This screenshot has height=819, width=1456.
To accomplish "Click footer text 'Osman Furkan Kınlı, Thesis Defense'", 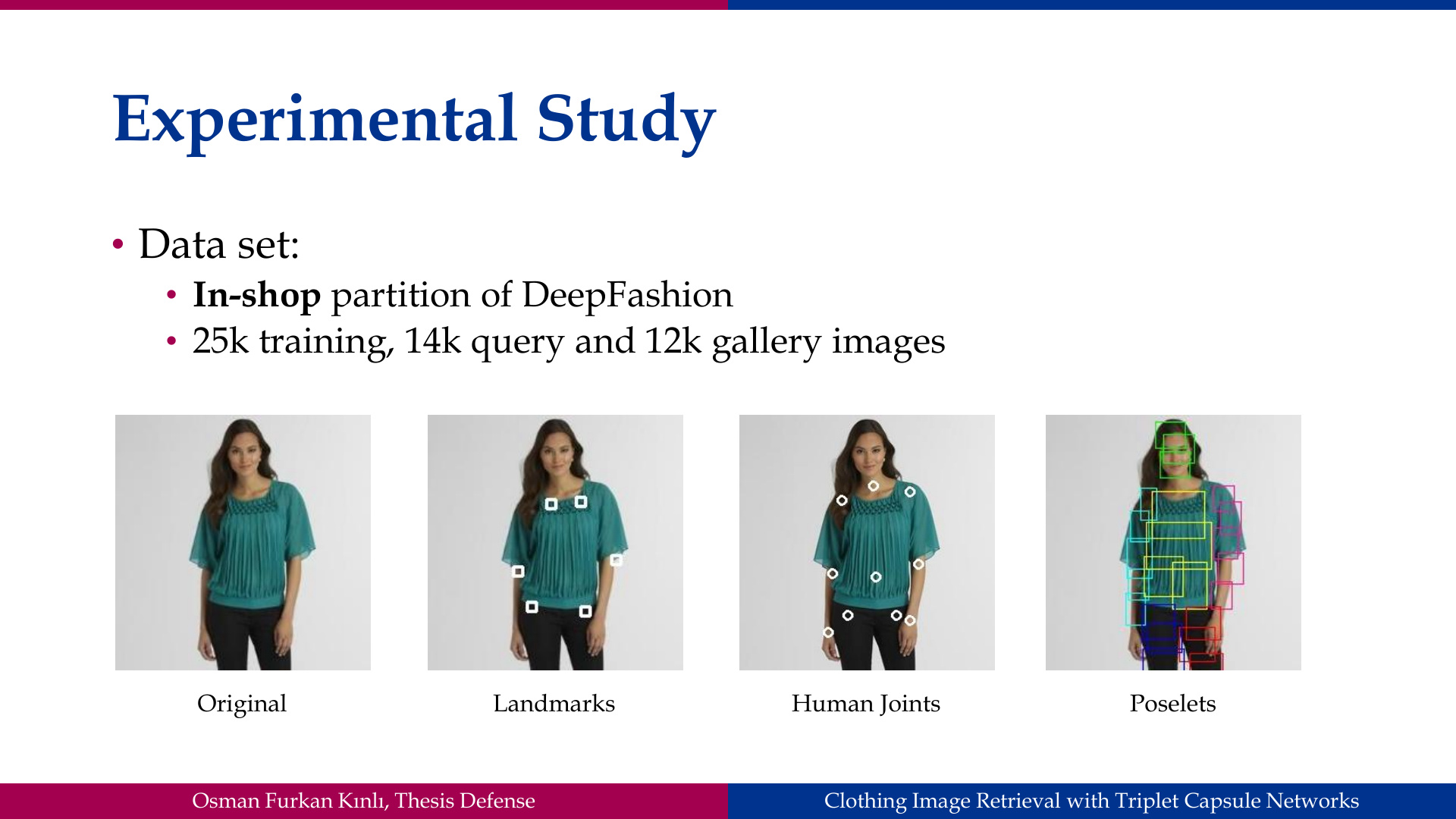I will [x=363, y=801].
